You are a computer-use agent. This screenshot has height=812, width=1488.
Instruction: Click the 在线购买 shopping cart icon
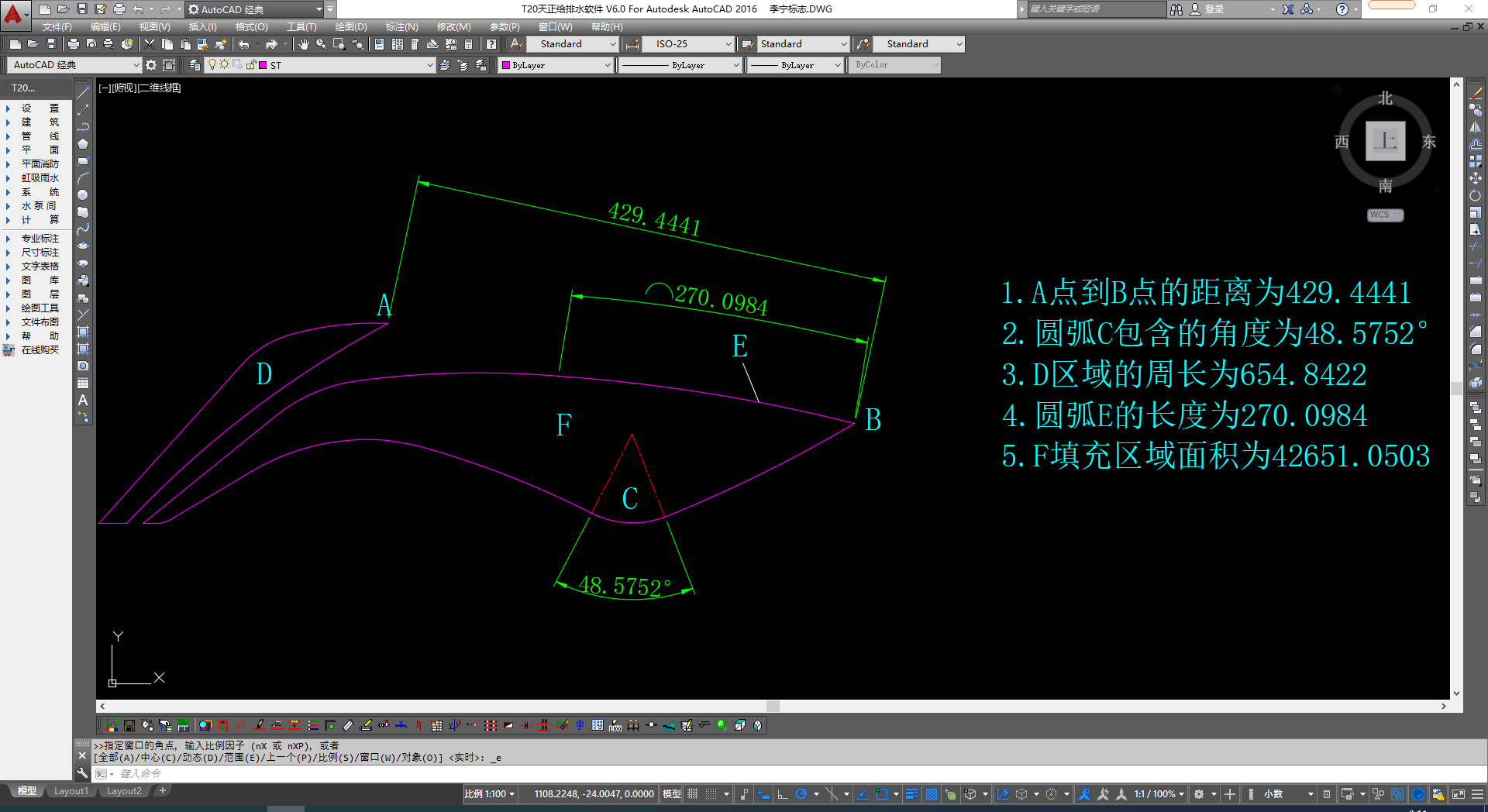click(9, 350)
